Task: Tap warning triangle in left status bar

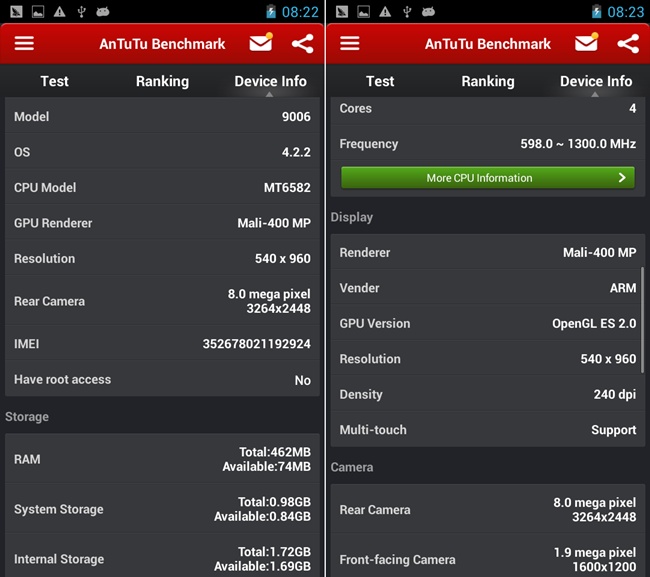Action: pyautogui.click(x=60, y=12)
